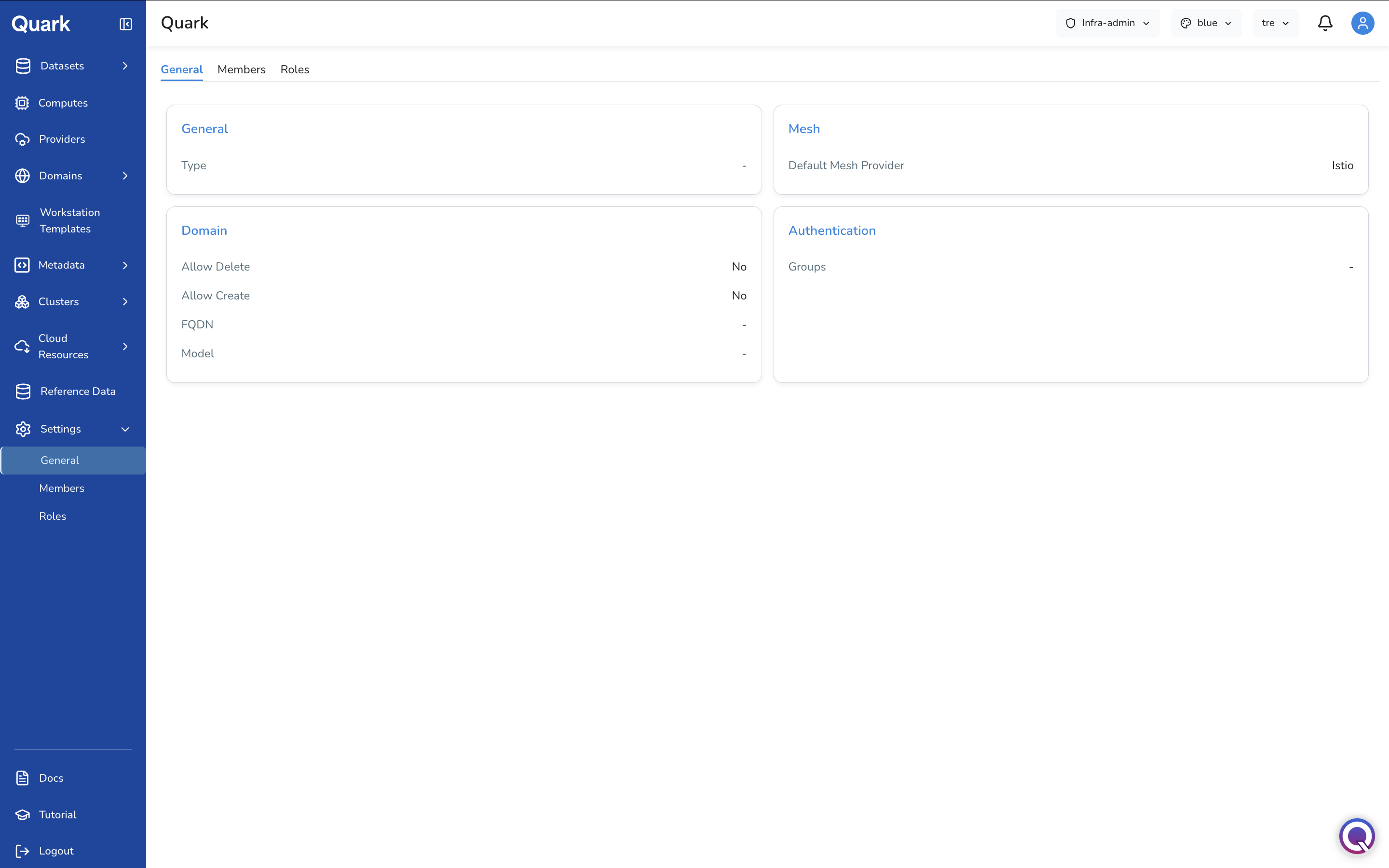The width and height of the screenshot is (1389, 868).
Task: Switch to the Members tab
Action: click(x=241, y=69)
